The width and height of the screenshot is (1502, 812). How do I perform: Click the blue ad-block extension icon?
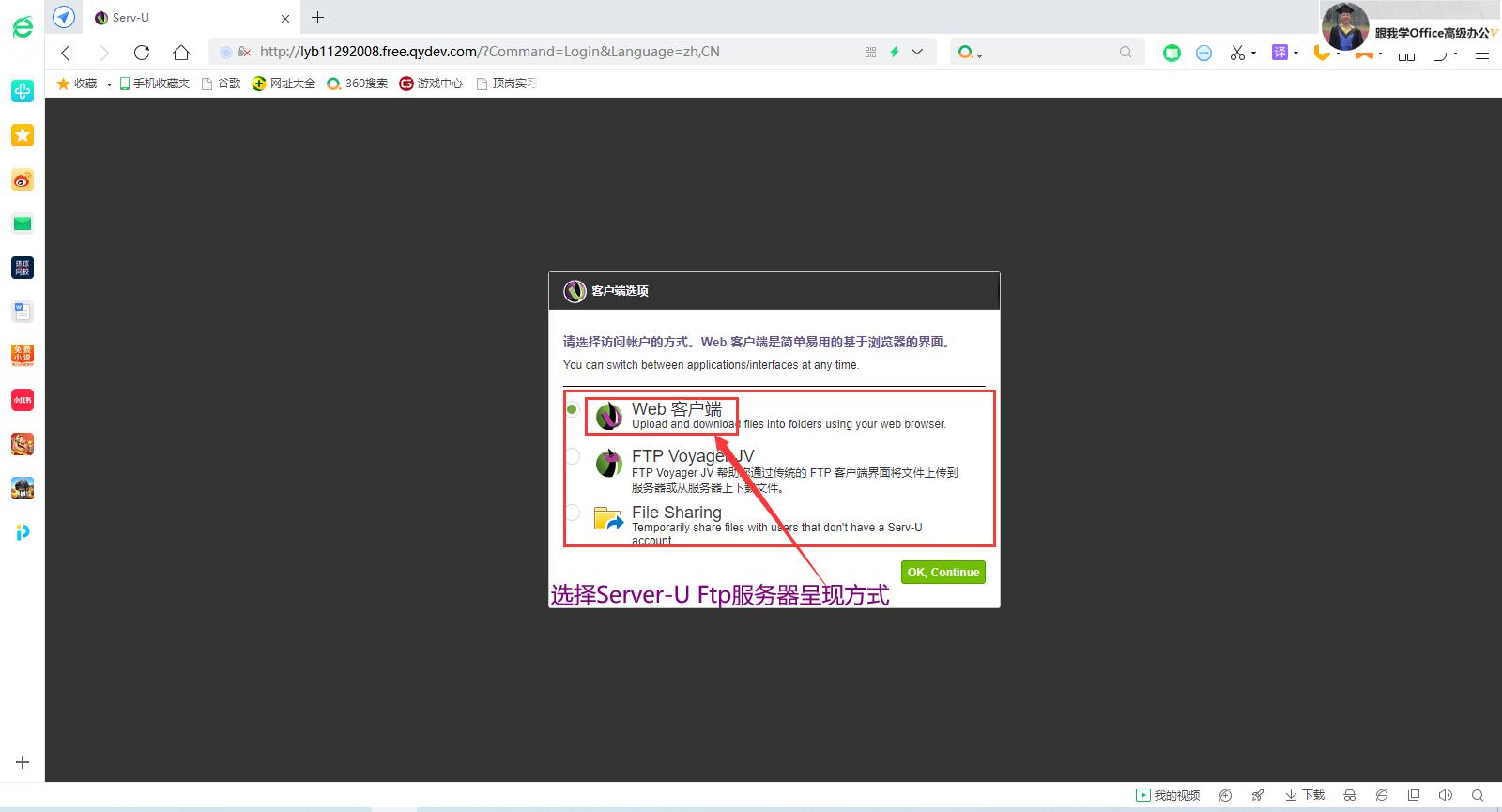[1204, 54]
